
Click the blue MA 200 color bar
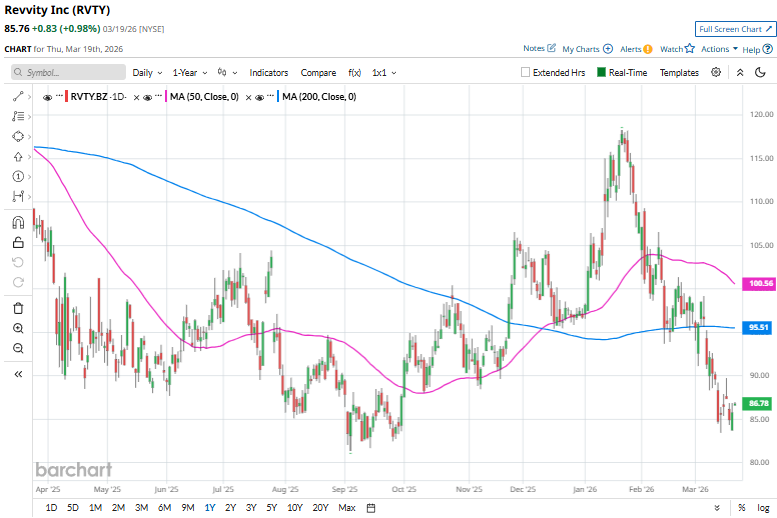(x=278, y=97)
